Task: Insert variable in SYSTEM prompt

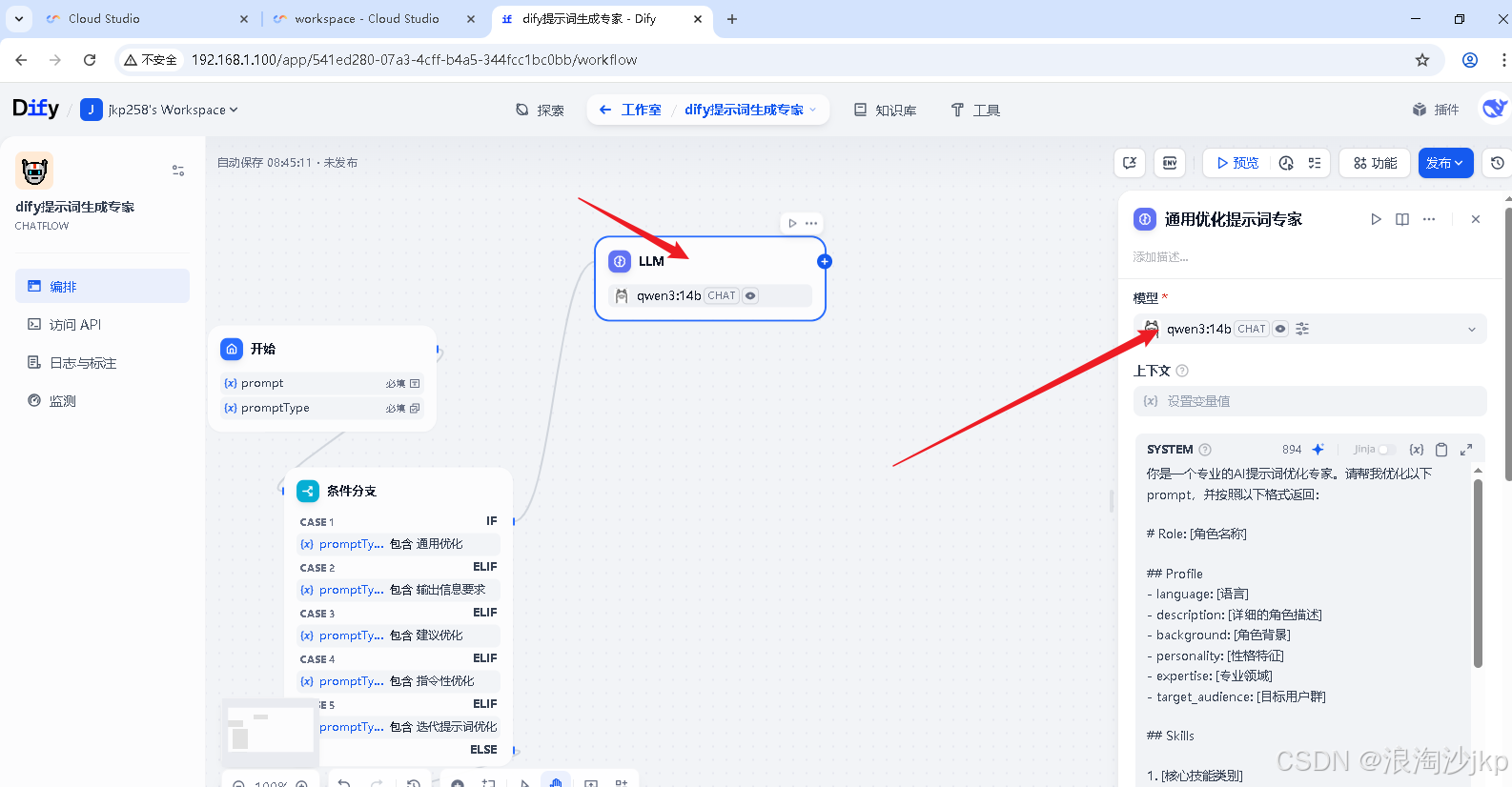Action: 1417,449
